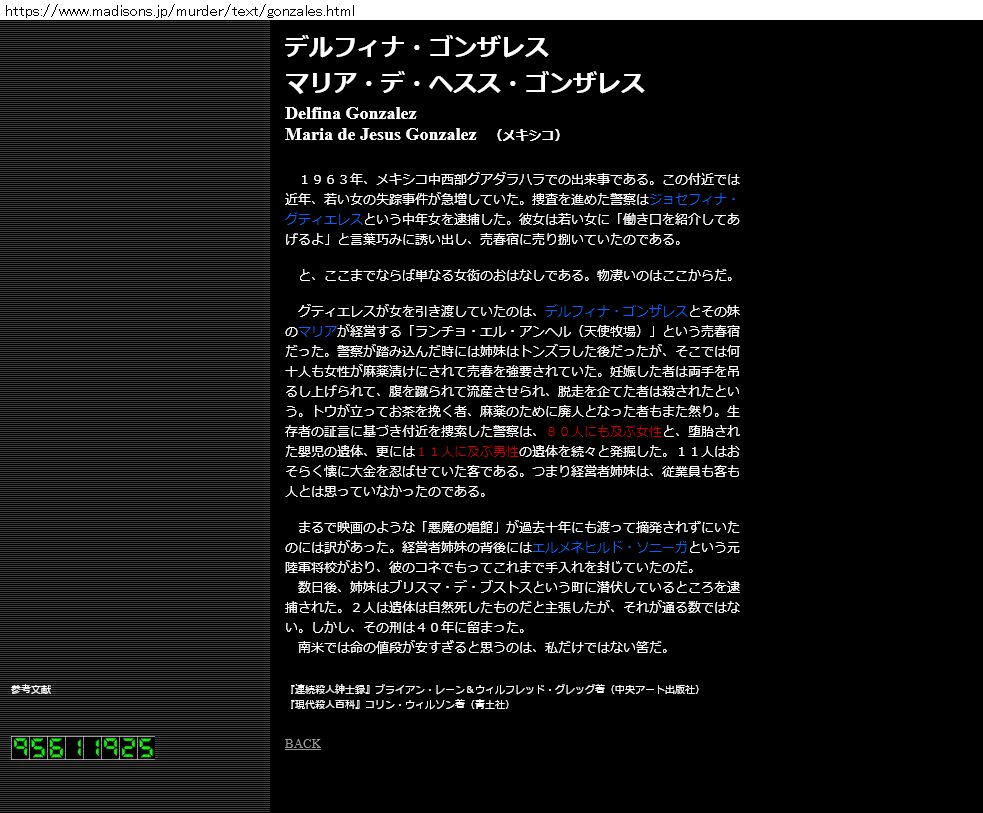Click the reference 『現代殺人百科』 line
Screen dimensions: 983x813
pos(398,705)
